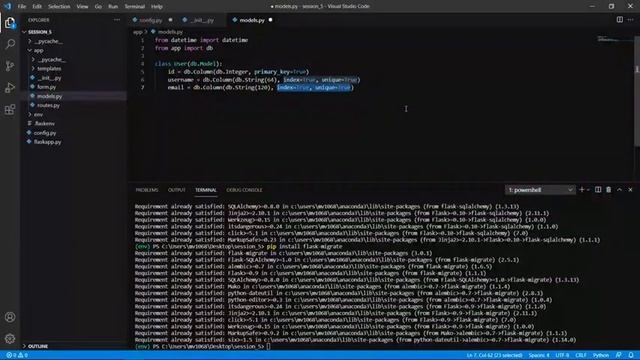Viewport: 640px width, 360px height.
Task: Open the Source Control view
Action: coord(10,66)
